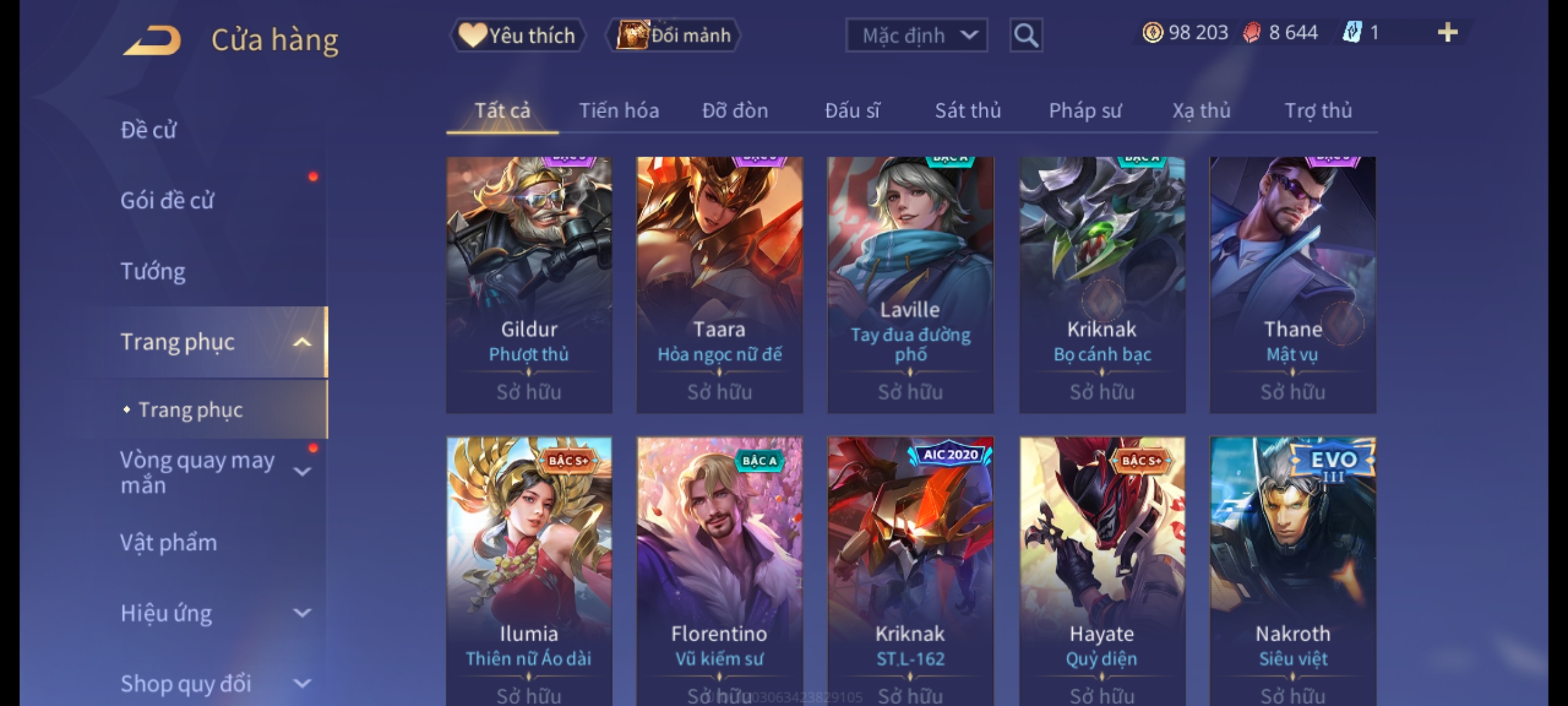Click the back arrow icon beside Cửa hàng
Image resolution: width=1568 pixels, height=706 pixels.
152,41
